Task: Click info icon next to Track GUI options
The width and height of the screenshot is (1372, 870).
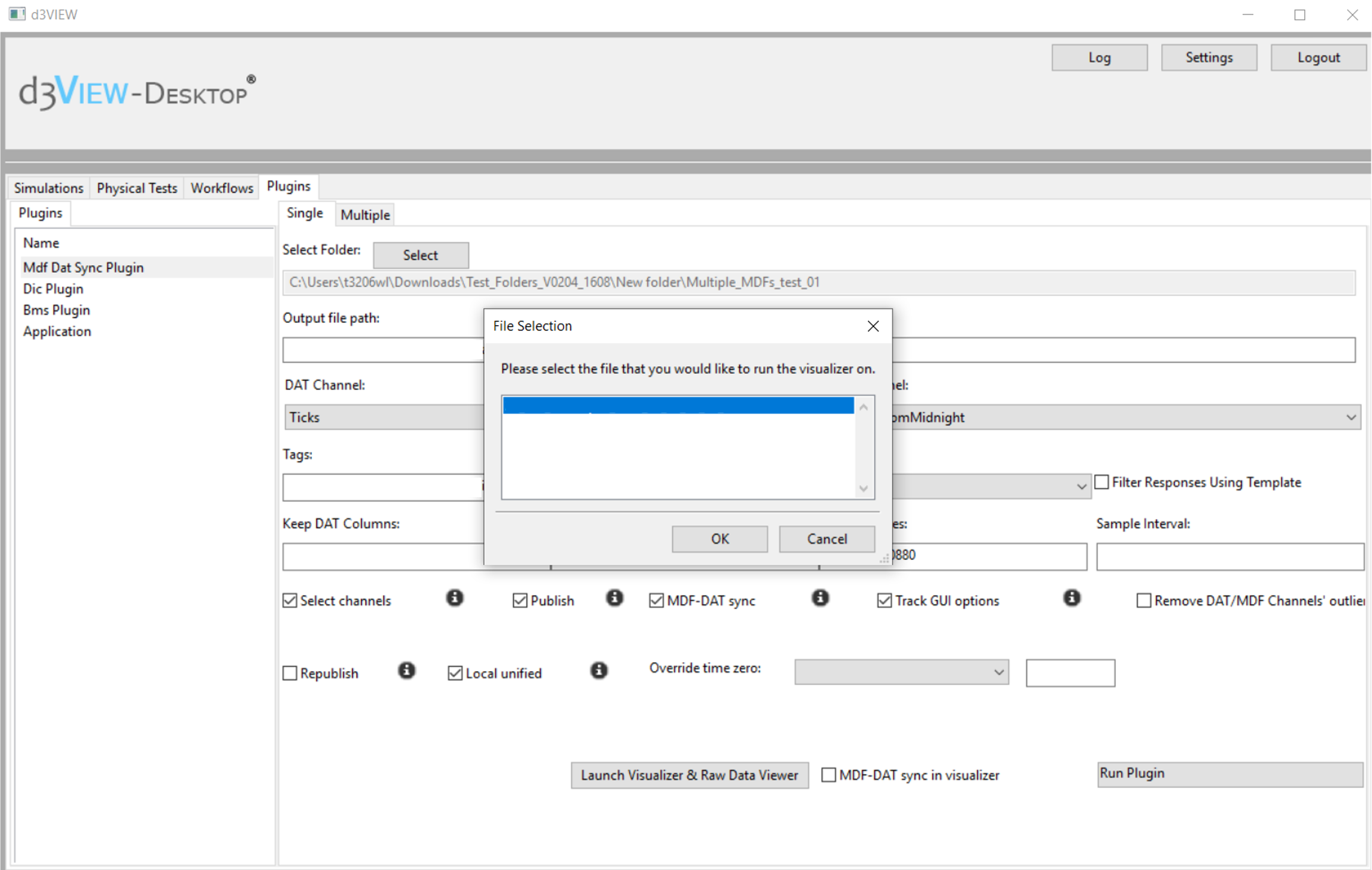Action: [x=1071, y=598]
